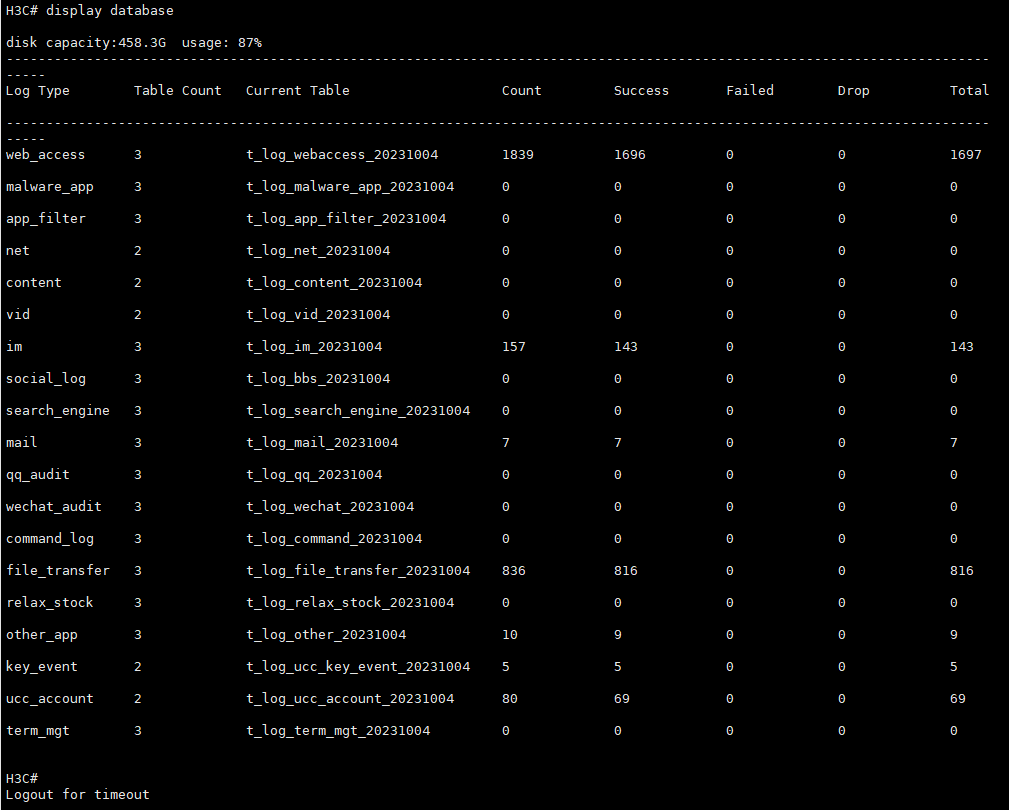
Task: Click the 'Table Count' column header
Action: click(178, 91)
